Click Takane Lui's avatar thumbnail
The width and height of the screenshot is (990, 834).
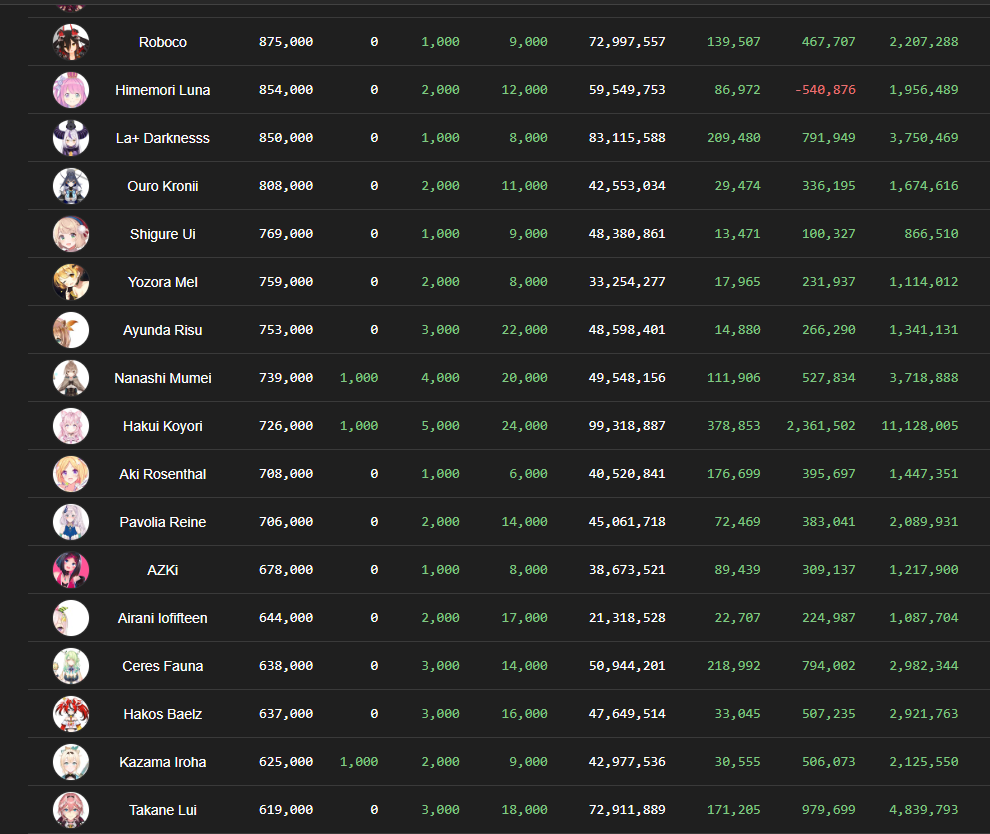click(71, 810)
